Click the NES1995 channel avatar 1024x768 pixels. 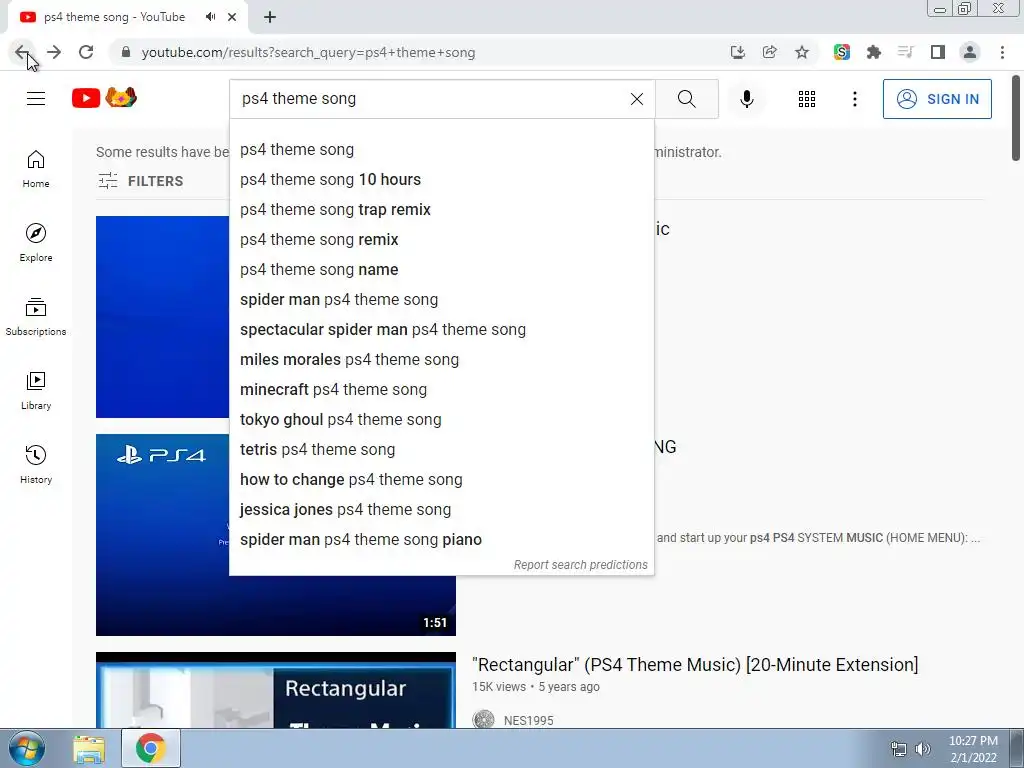484,719
